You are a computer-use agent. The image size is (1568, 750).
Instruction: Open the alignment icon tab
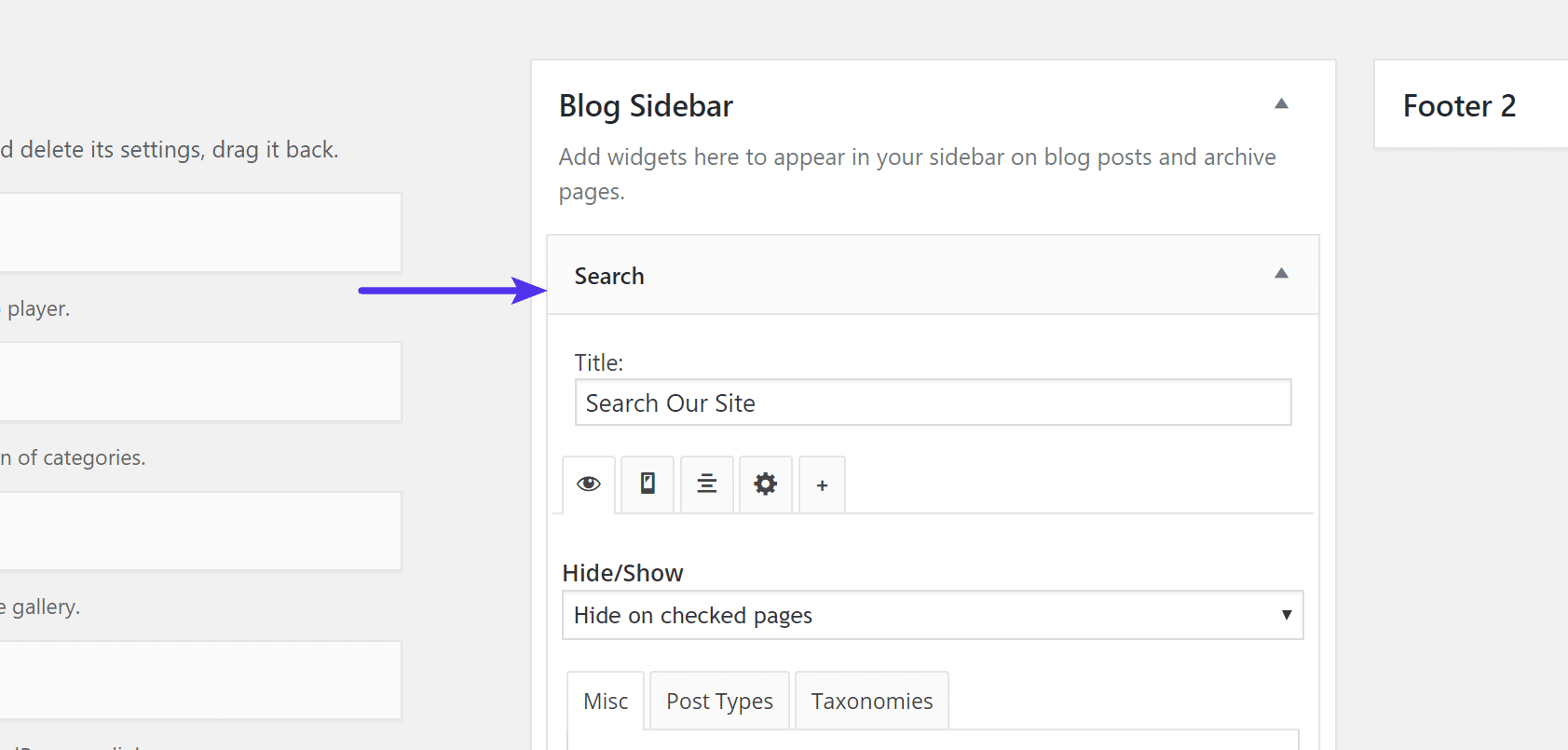click(707, 484)
